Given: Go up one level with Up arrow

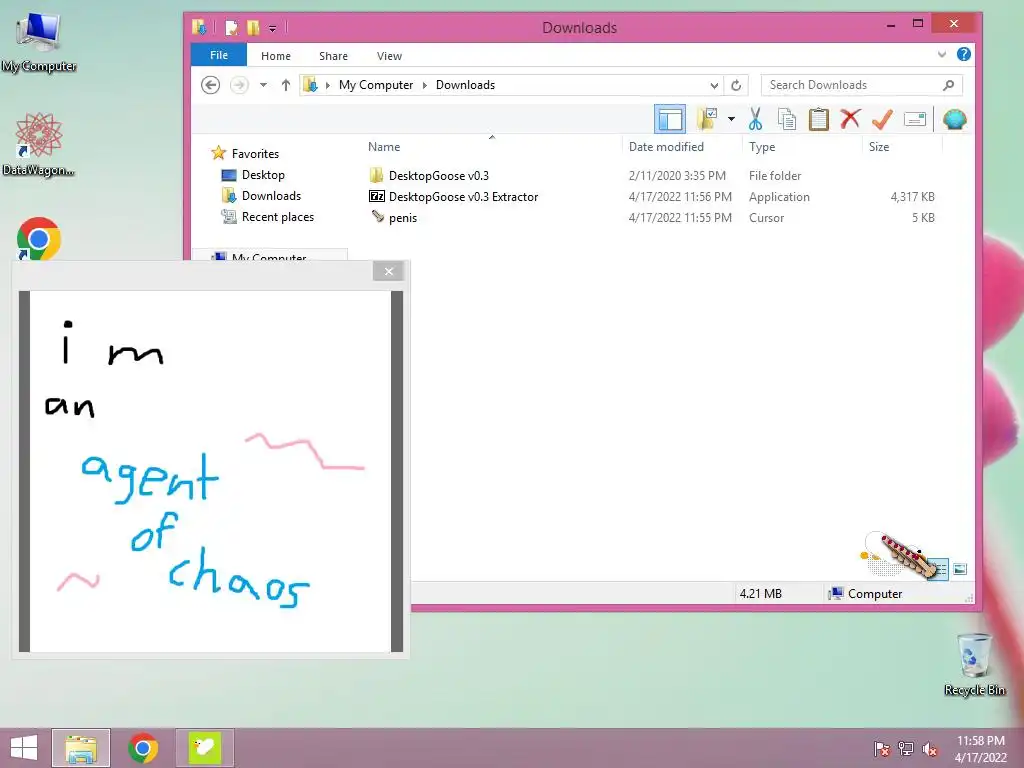Looking at the screenshot, I should [x=285, y=85].
